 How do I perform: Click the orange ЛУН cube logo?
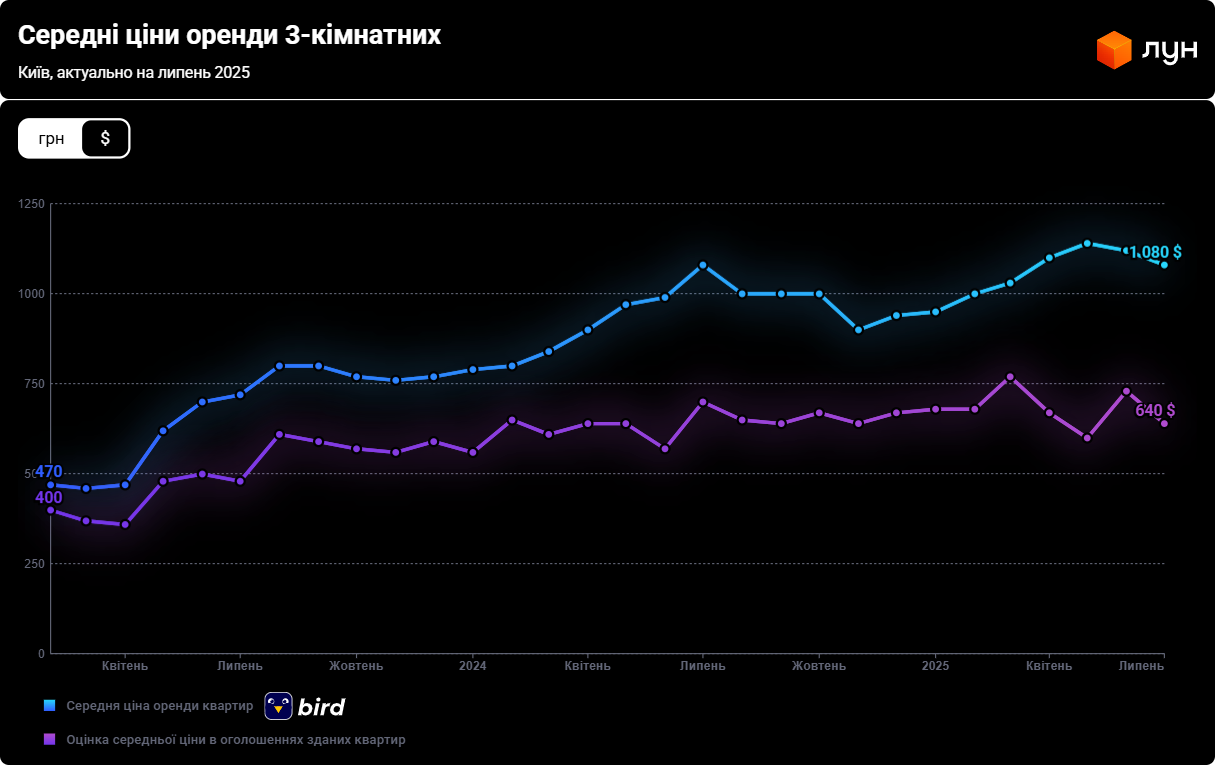pos(1113,50)
